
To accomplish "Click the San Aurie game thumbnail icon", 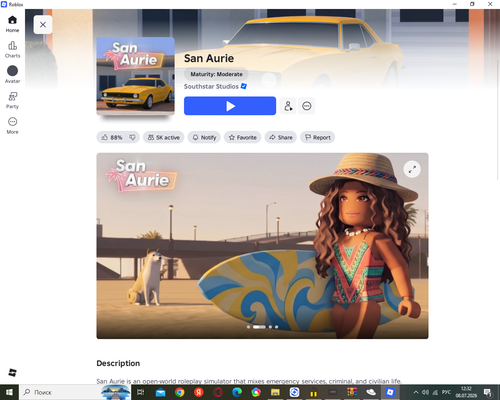I will pyautogui.click(x=135, y=76).
